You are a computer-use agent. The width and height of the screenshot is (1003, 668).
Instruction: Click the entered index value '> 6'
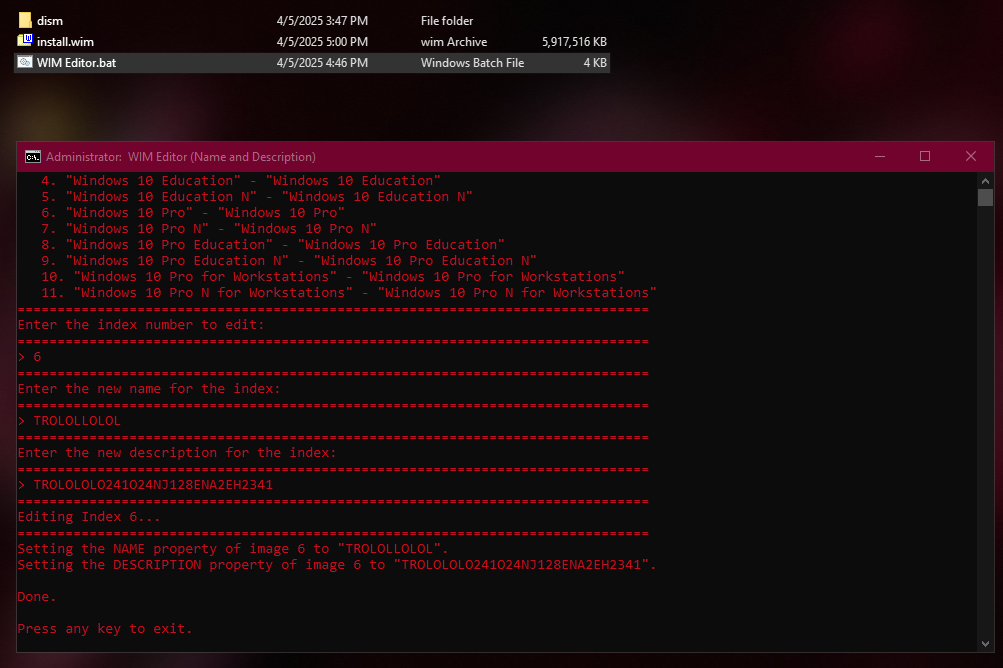(x=29, y=356)
